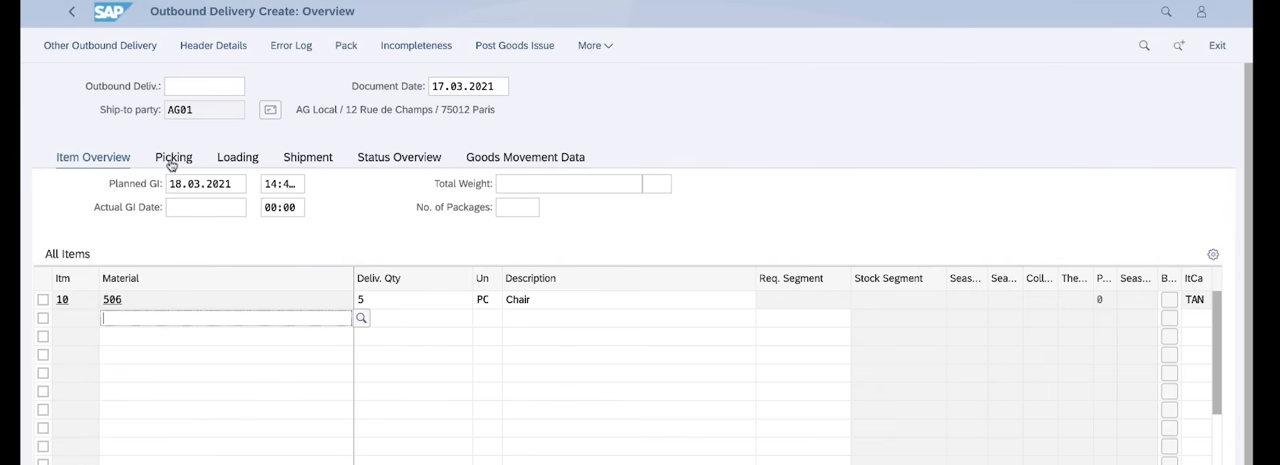Open Incompleteness check
This screenshot has height=465, width=1280.
point(416,46)
